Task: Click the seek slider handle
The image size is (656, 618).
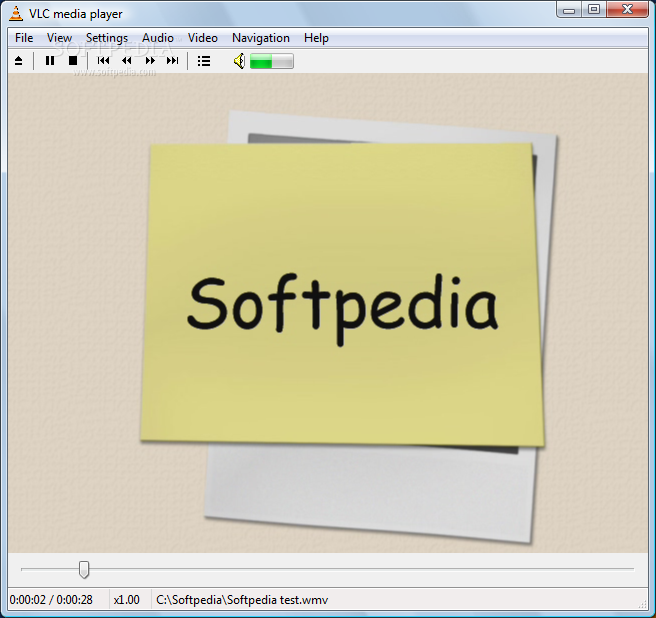Action: (x=84, y=569)
